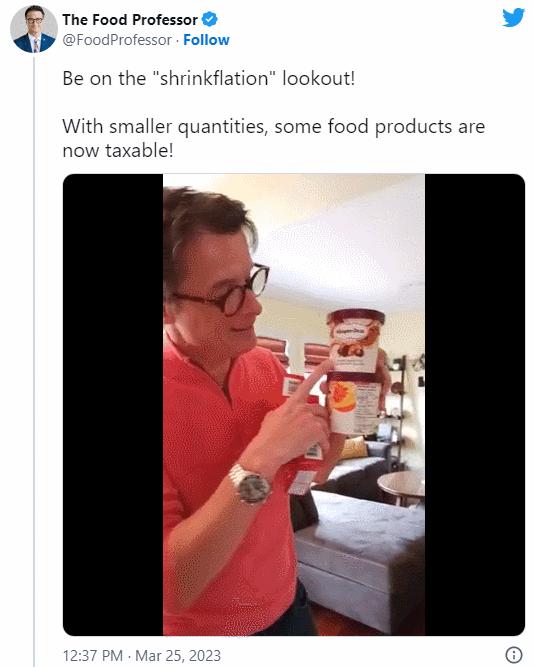
Task: Follow the @FoodProfessor account
Action: click(x=206, y=40)
